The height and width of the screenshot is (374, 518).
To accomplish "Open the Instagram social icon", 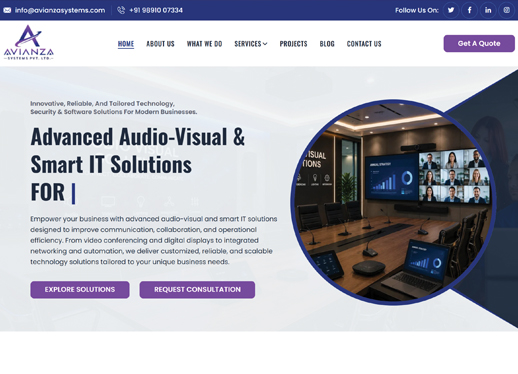I will (x=507, y=10).
